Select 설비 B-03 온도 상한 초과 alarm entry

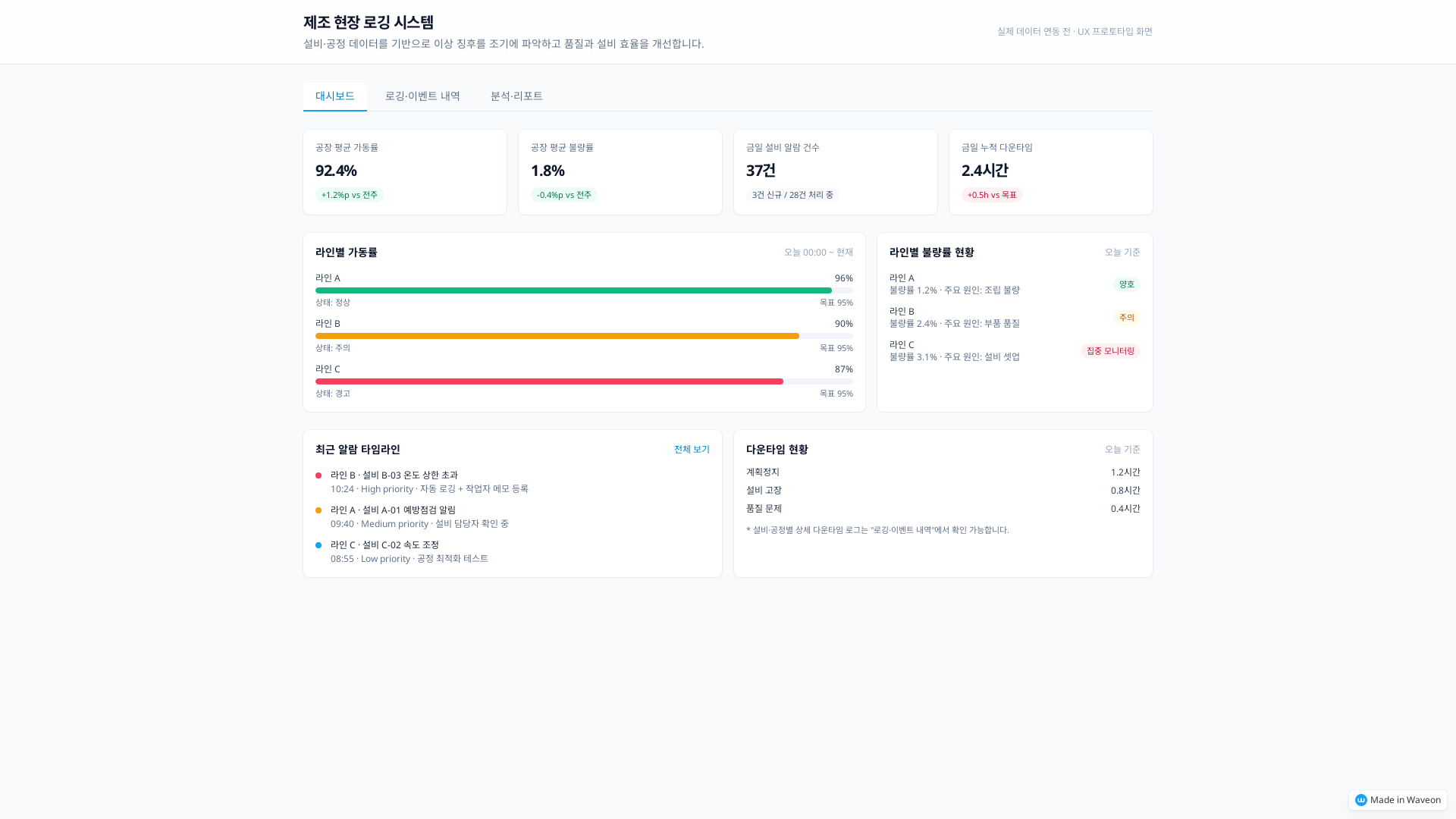pos(394,475)
